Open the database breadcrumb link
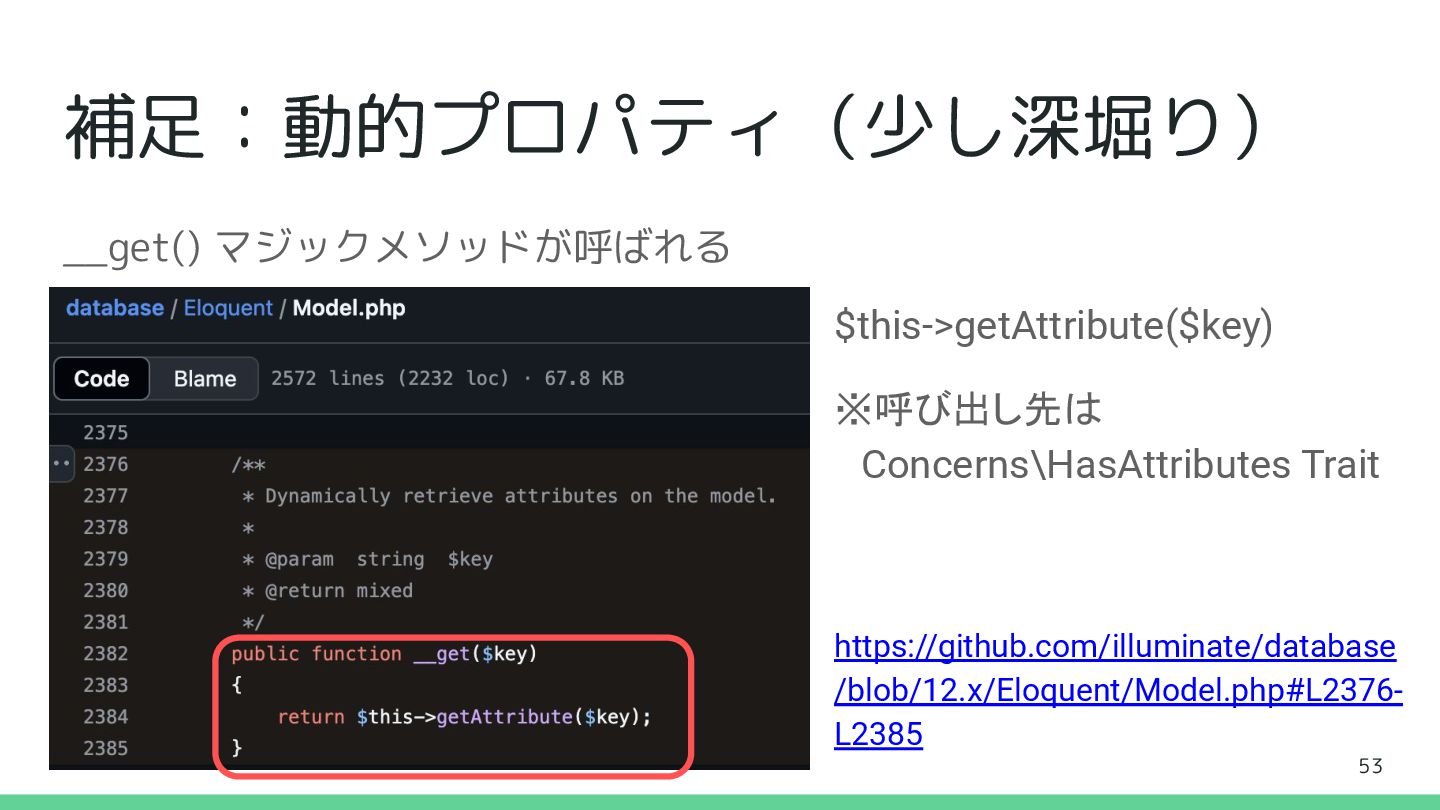This screenshot has width=1440, height=810. click(115, 308)
